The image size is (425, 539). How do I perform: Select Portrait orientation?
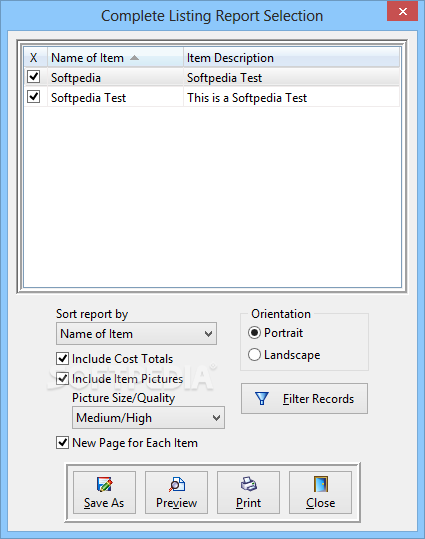[254, 333]
